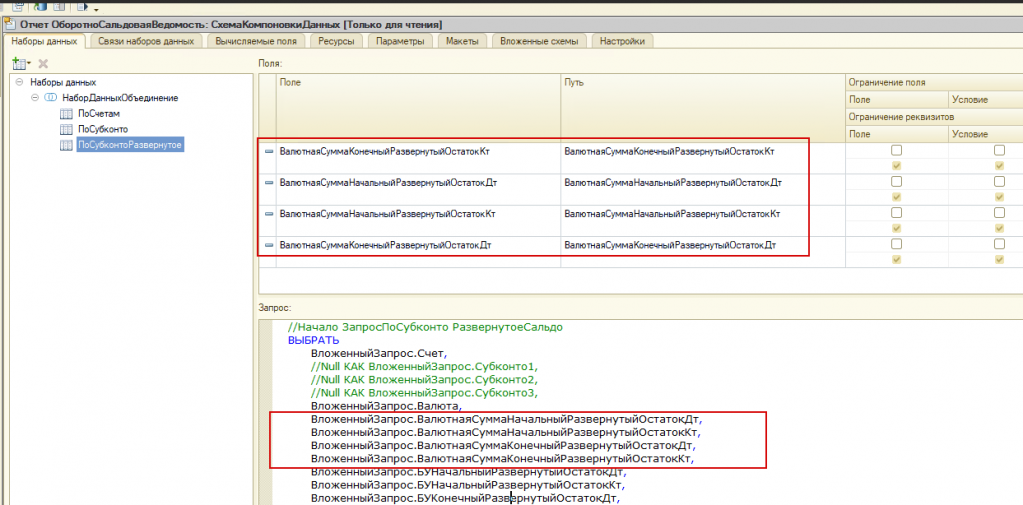Click field icon beside ВалютнаяСуммаНачальныйРазвернутыйОстатокДт
The image size is (1023, 505).
point(268,183)
